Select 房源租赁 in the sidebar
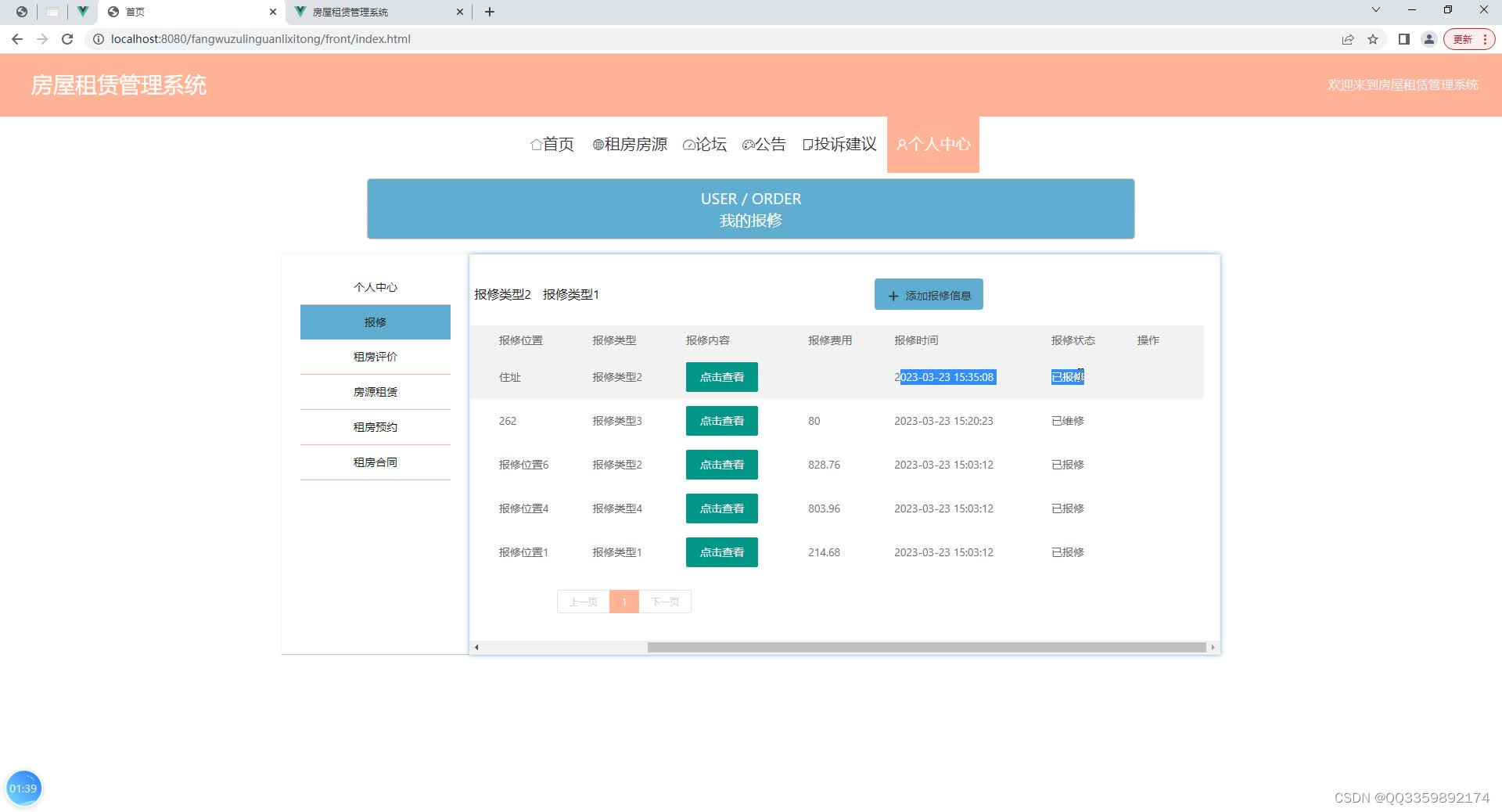The height and width of the screenshot is (812, 1502). click(x=375, y=392)
